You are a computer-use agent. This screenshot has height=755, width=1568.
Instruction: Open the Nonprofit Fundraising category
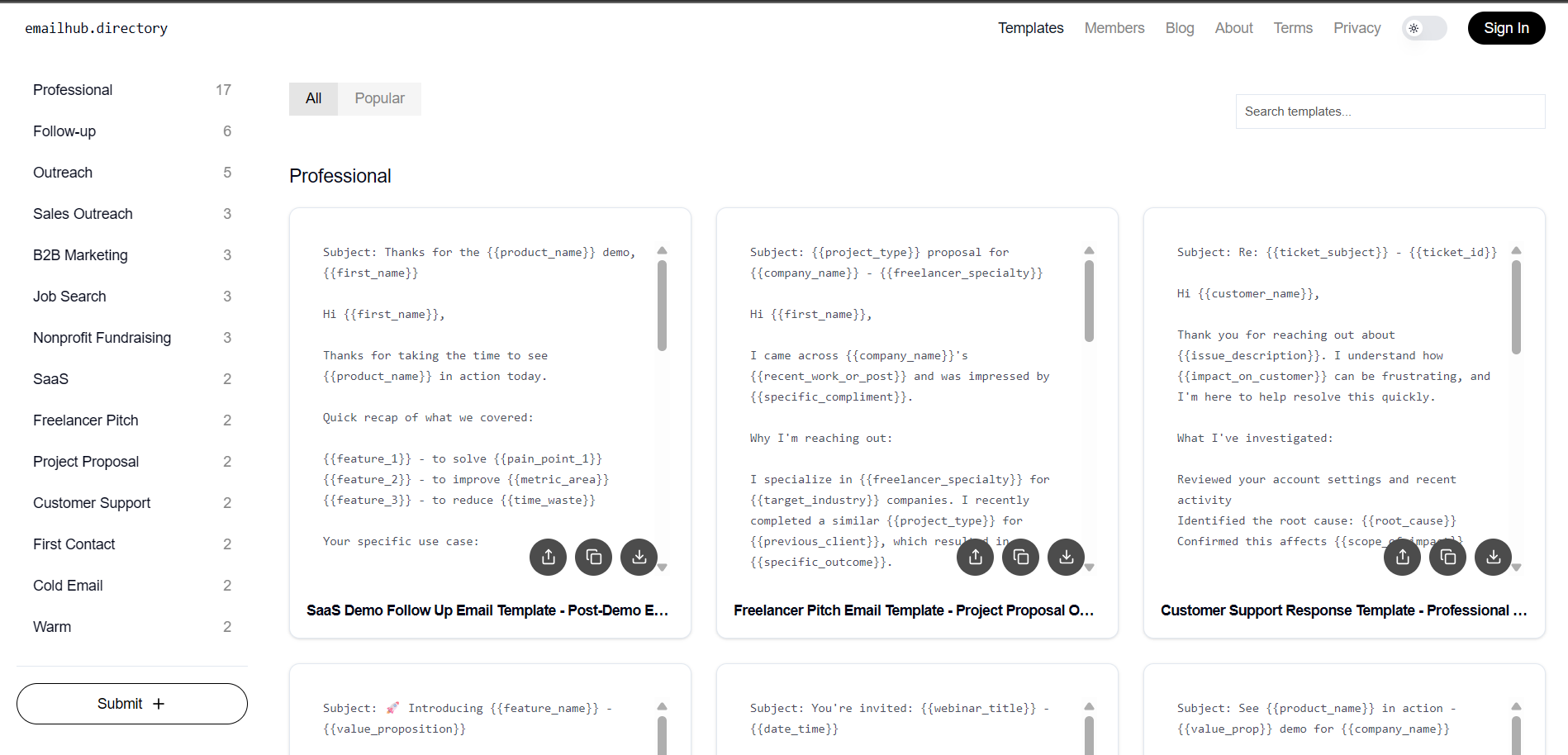pos(102,337)
